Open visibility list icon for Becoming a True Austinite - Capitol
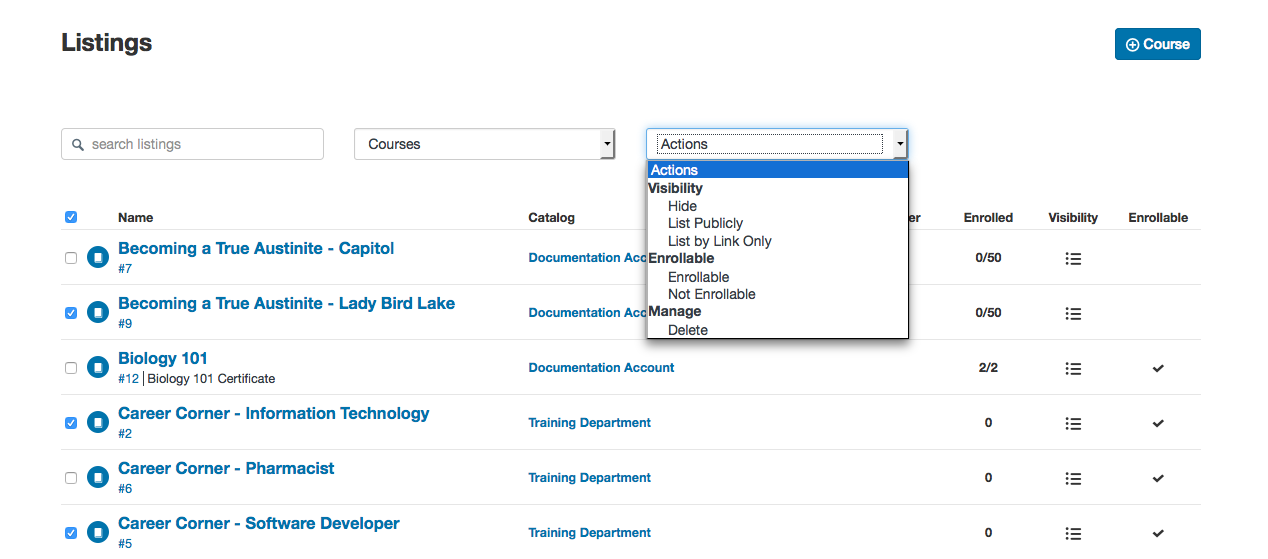This screenshot has width=1268, height=559. (x=1073, y=258)
